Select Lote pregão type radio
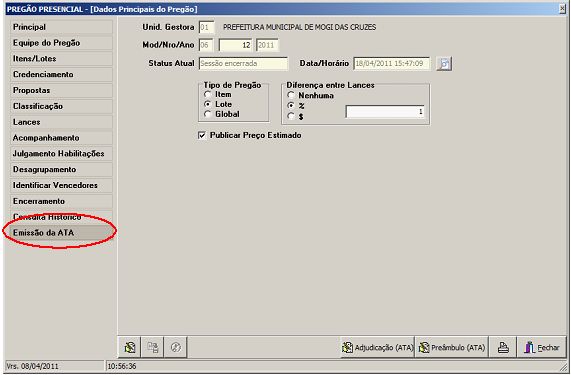Screen dimensions: 571x375 coord(208,104)
